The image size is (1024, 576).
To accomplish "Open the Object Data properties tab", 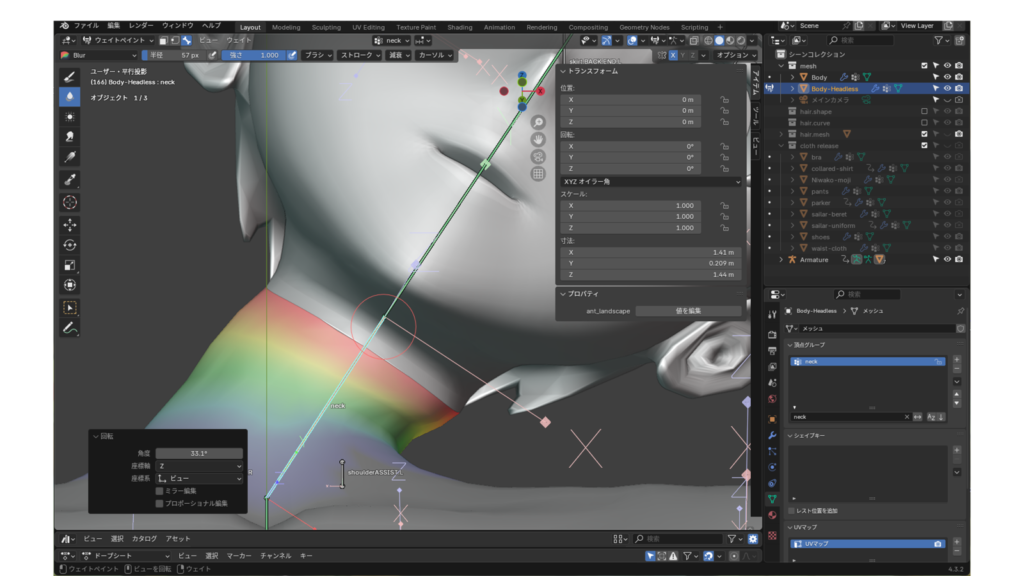I will tap(772, 498).
